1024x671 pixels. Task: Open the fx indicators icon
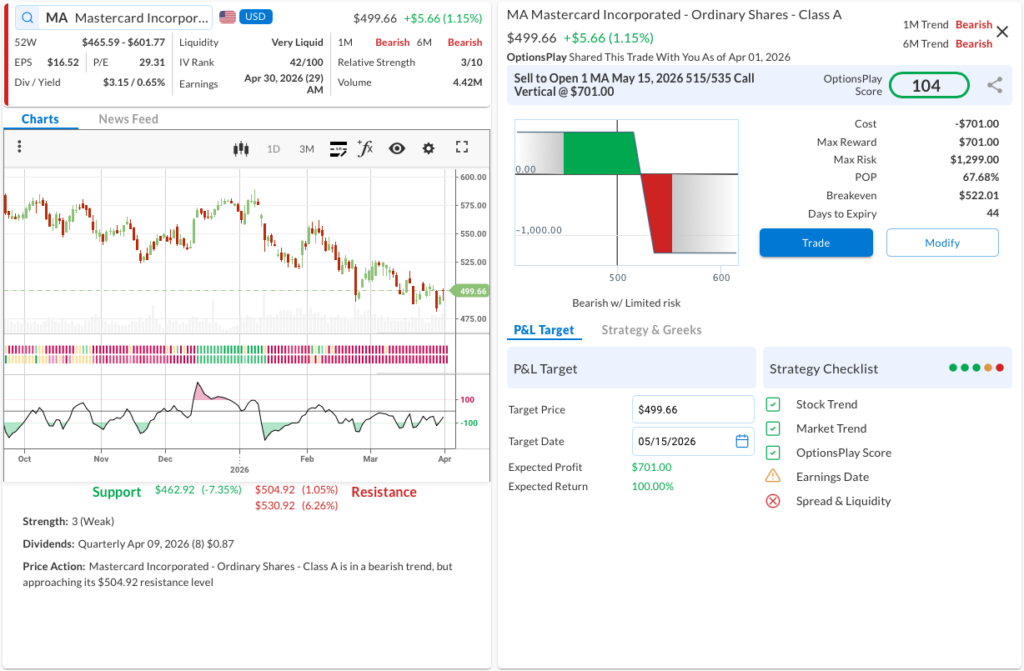tap(366, 148)
